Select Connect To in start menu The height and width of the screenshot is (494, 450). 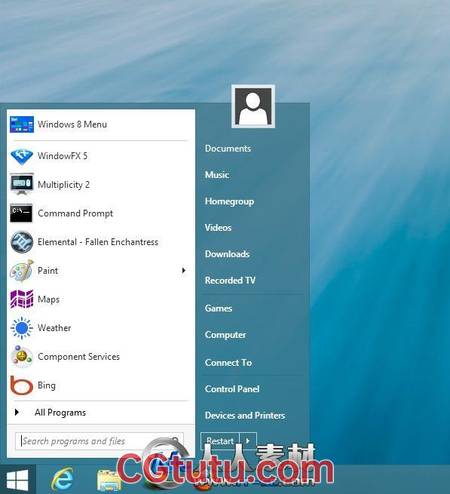pyautogui.click(x=228, y=362)
